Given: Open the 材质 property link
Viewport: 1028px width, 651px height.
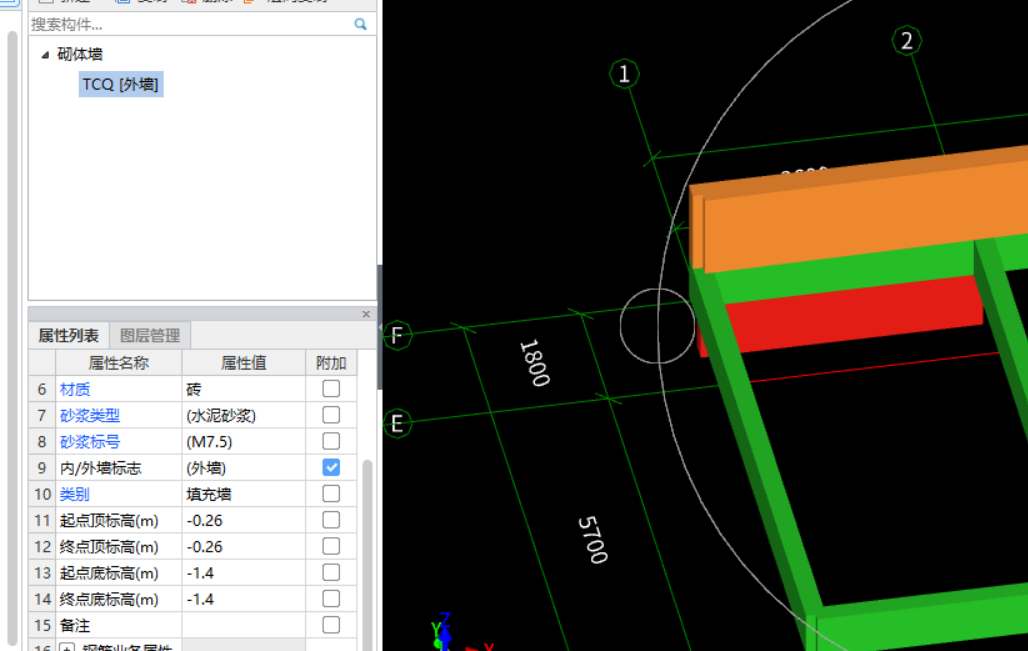Looking at the screenshot, I should [75, 389].
